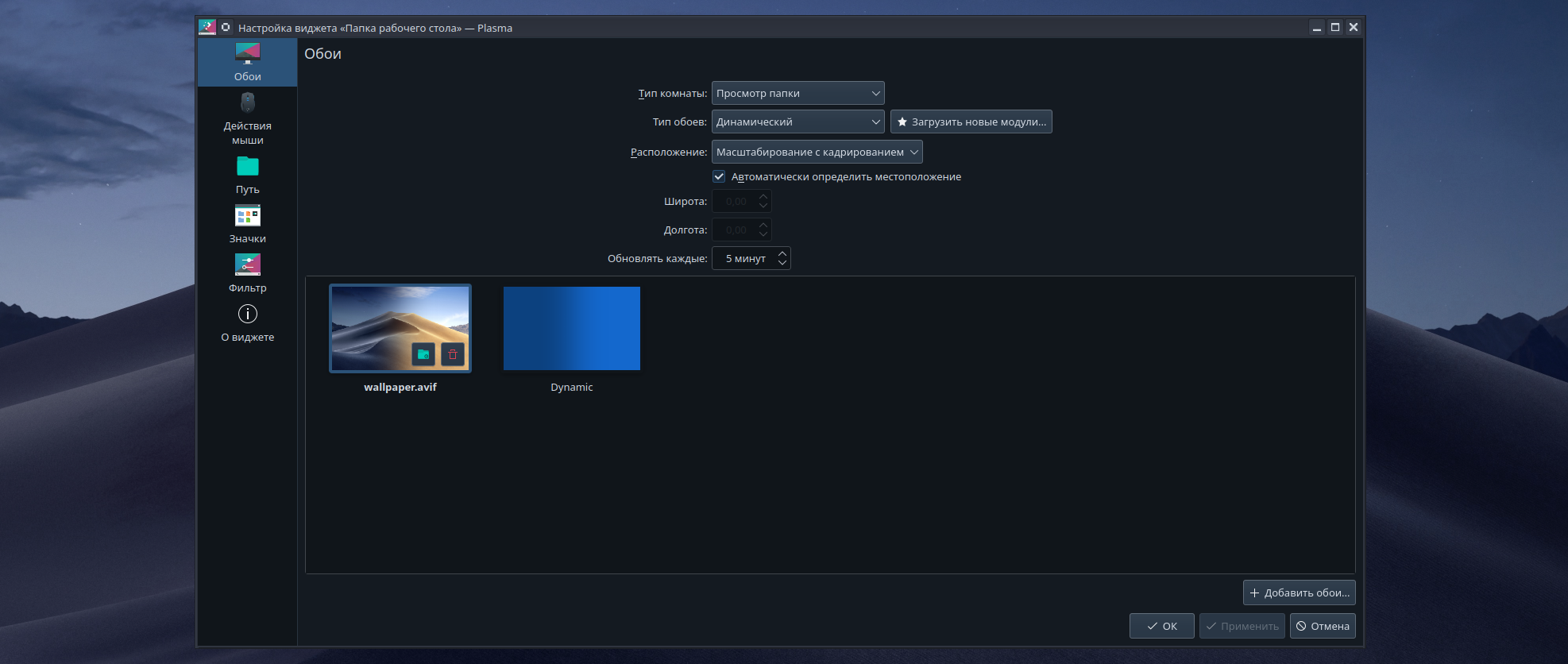Increase the Обновлять каждые interval
This screenshot has height=664, width=1568.
[782, 253]
